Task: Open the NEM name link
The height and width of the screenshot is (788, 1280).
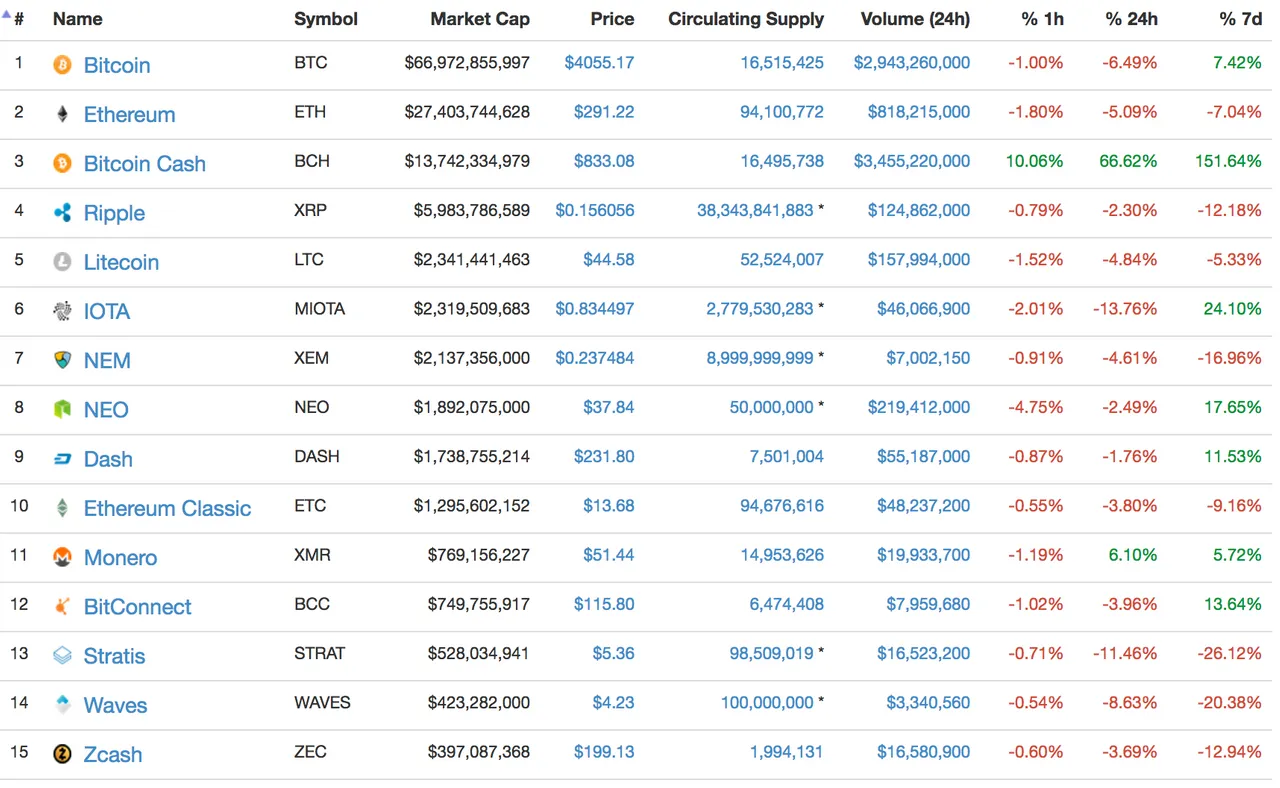Action: click(x=107, y=360)
